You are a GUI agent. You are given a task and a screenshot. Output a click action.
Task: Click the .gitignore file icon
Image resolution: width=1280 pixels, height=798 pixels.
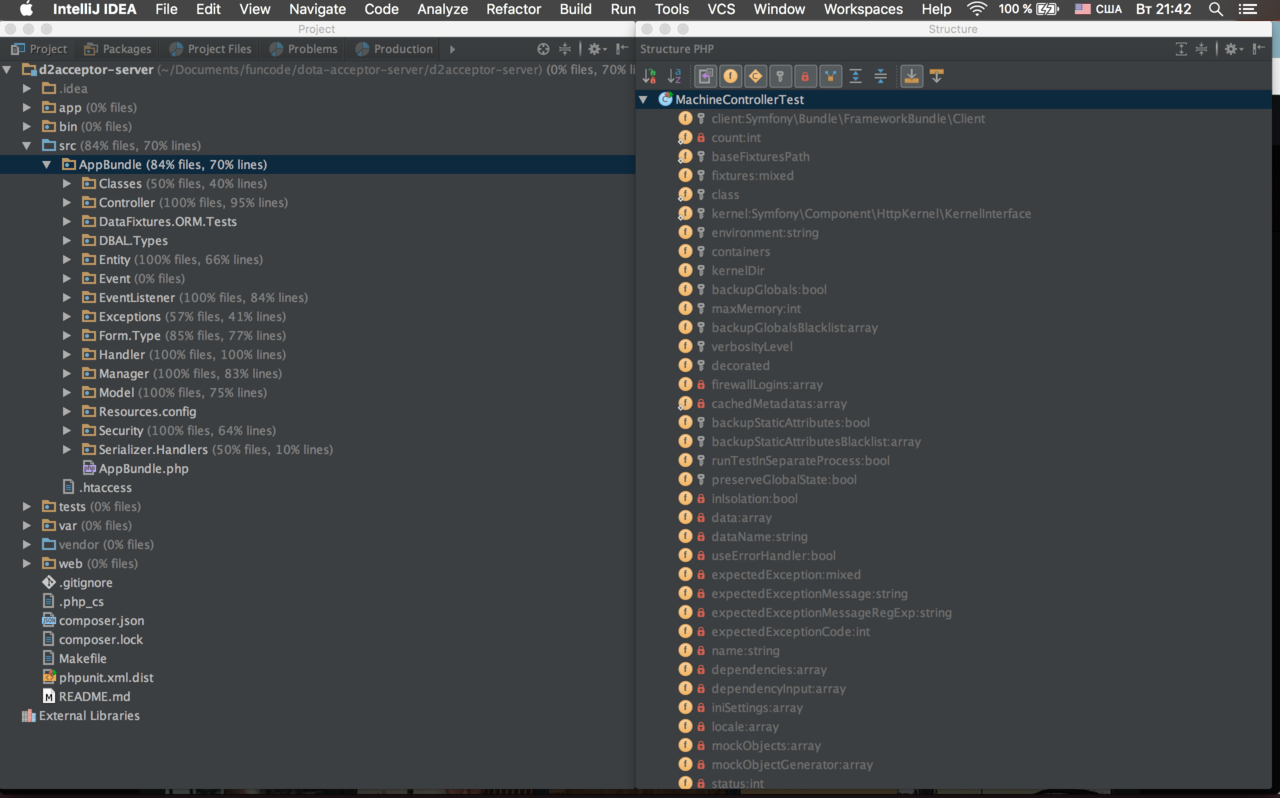coord(49,583)
